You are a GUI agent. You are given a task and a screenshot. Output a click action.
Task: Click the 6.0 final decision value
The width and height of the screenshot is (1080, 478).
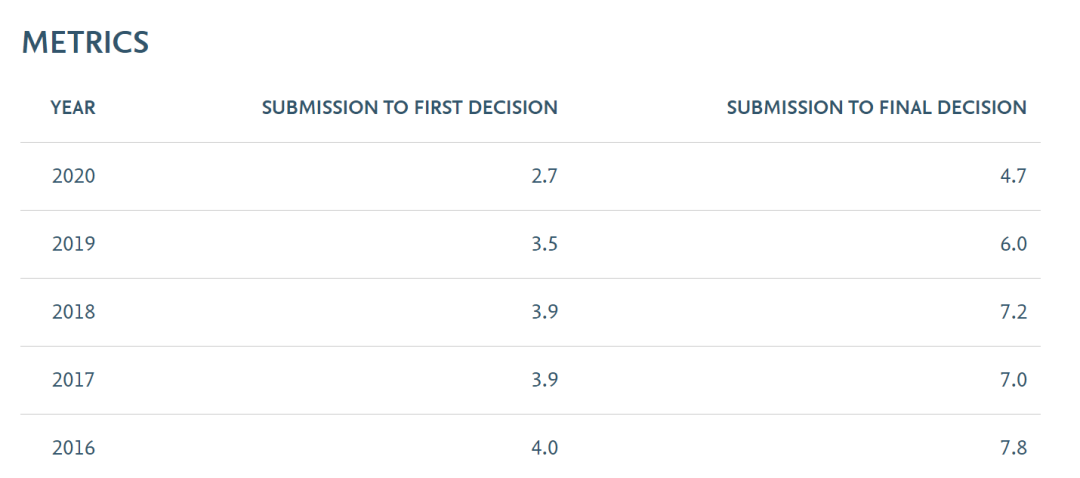click(x=1013, y=244)
